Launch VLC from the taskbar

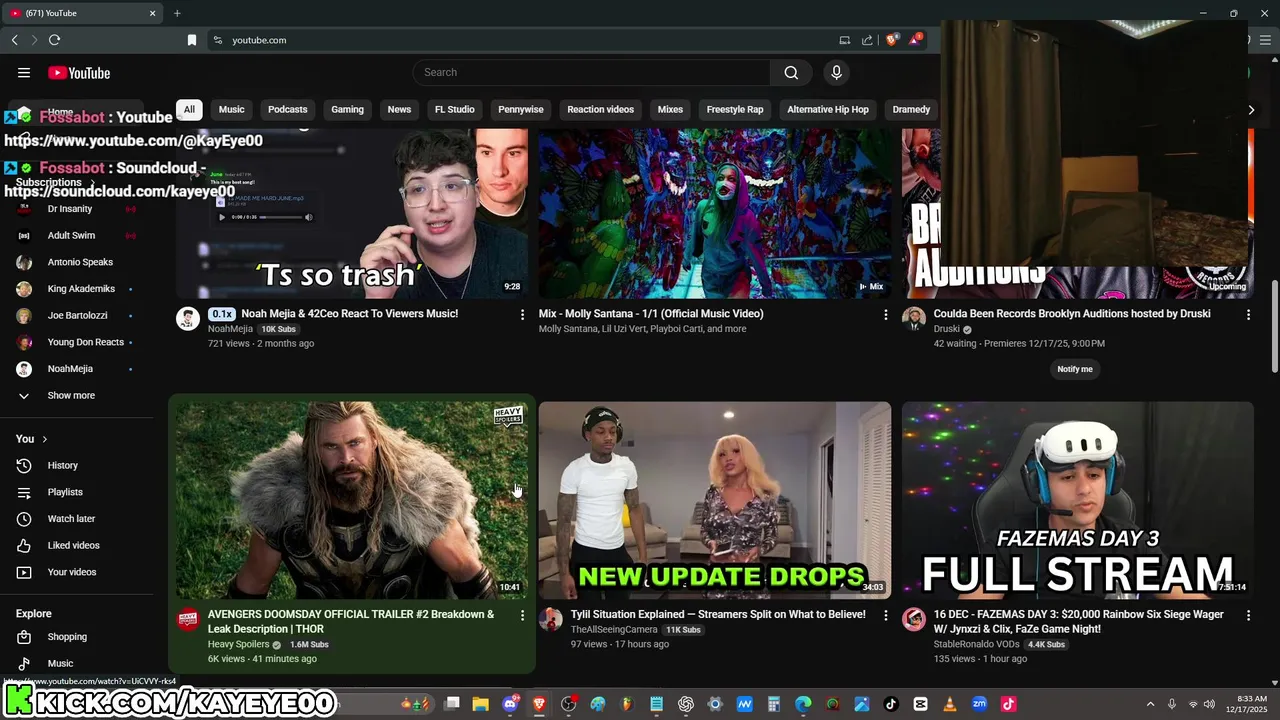tap(950, 704)
